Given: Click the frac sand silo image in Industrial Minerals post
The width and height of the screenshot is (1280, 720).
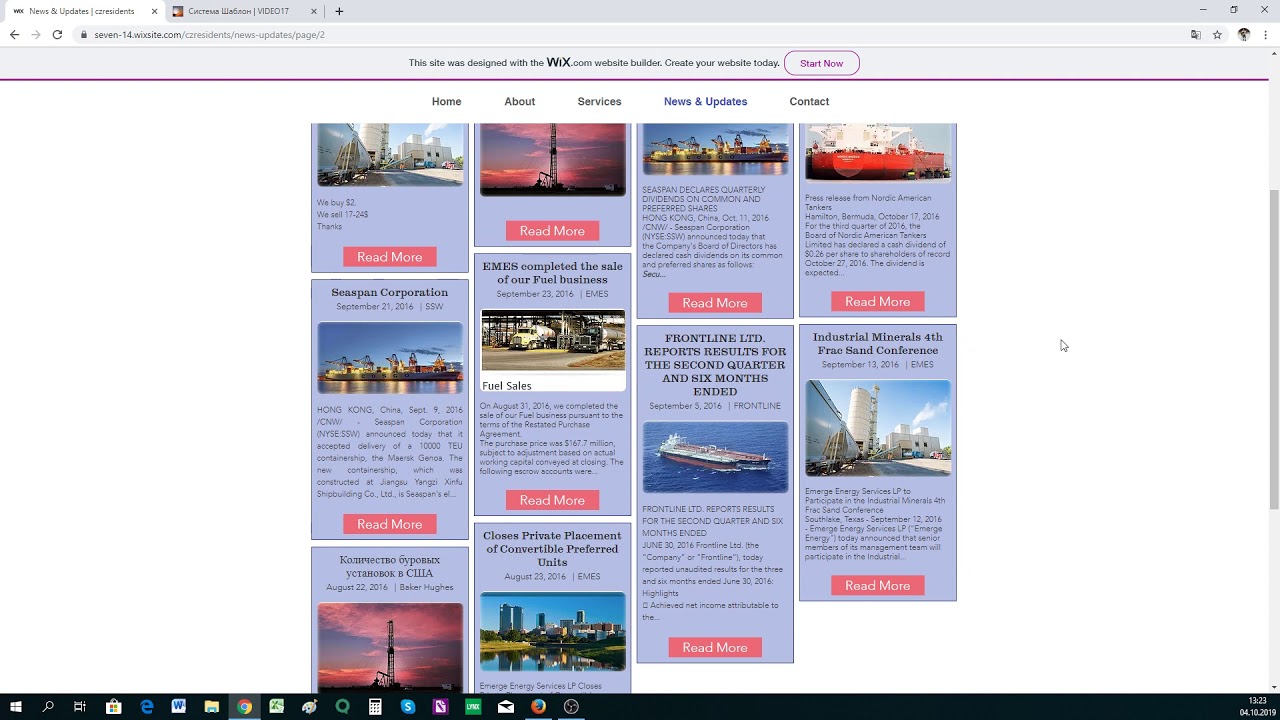Looking at the screenshot, I should 877,428.
